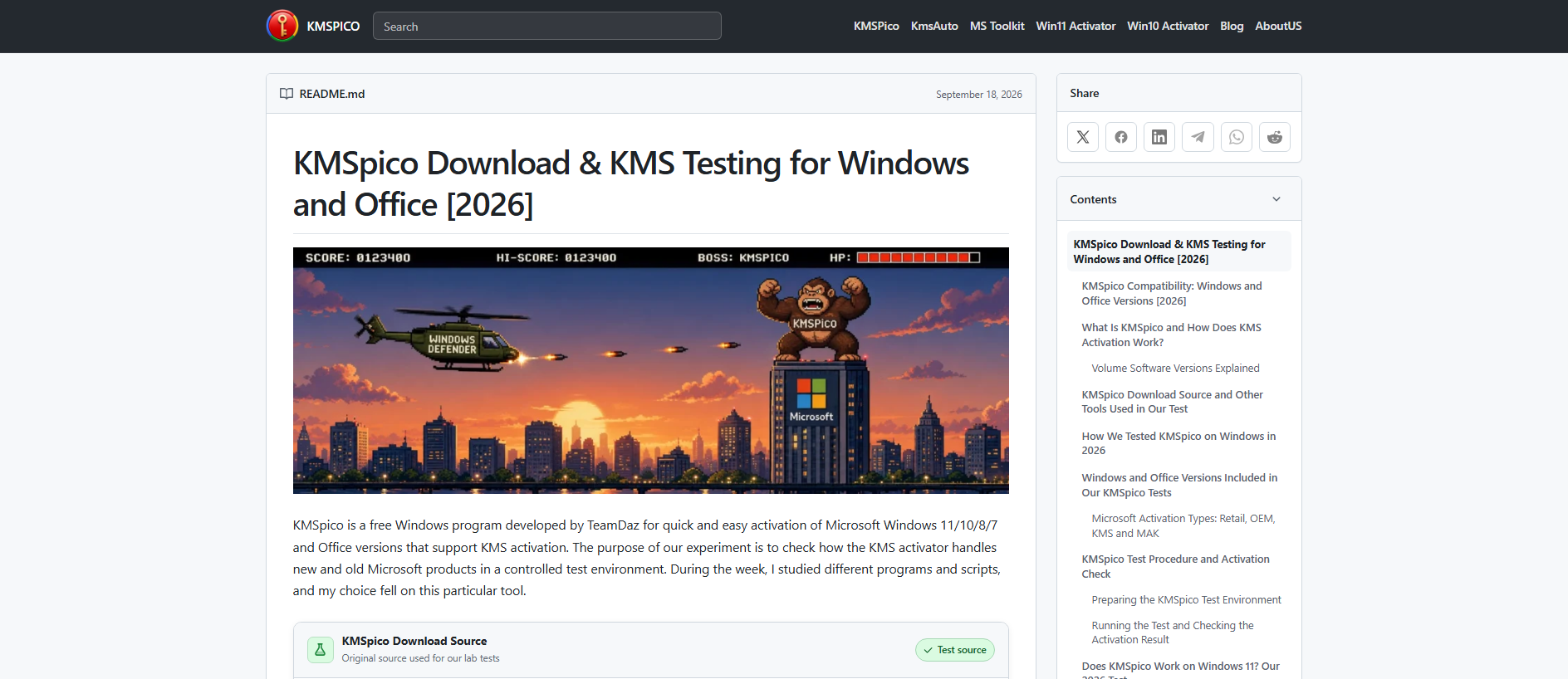Click the README.md file name label
The image size is (1568, 679).
click(x=332, y=94)
